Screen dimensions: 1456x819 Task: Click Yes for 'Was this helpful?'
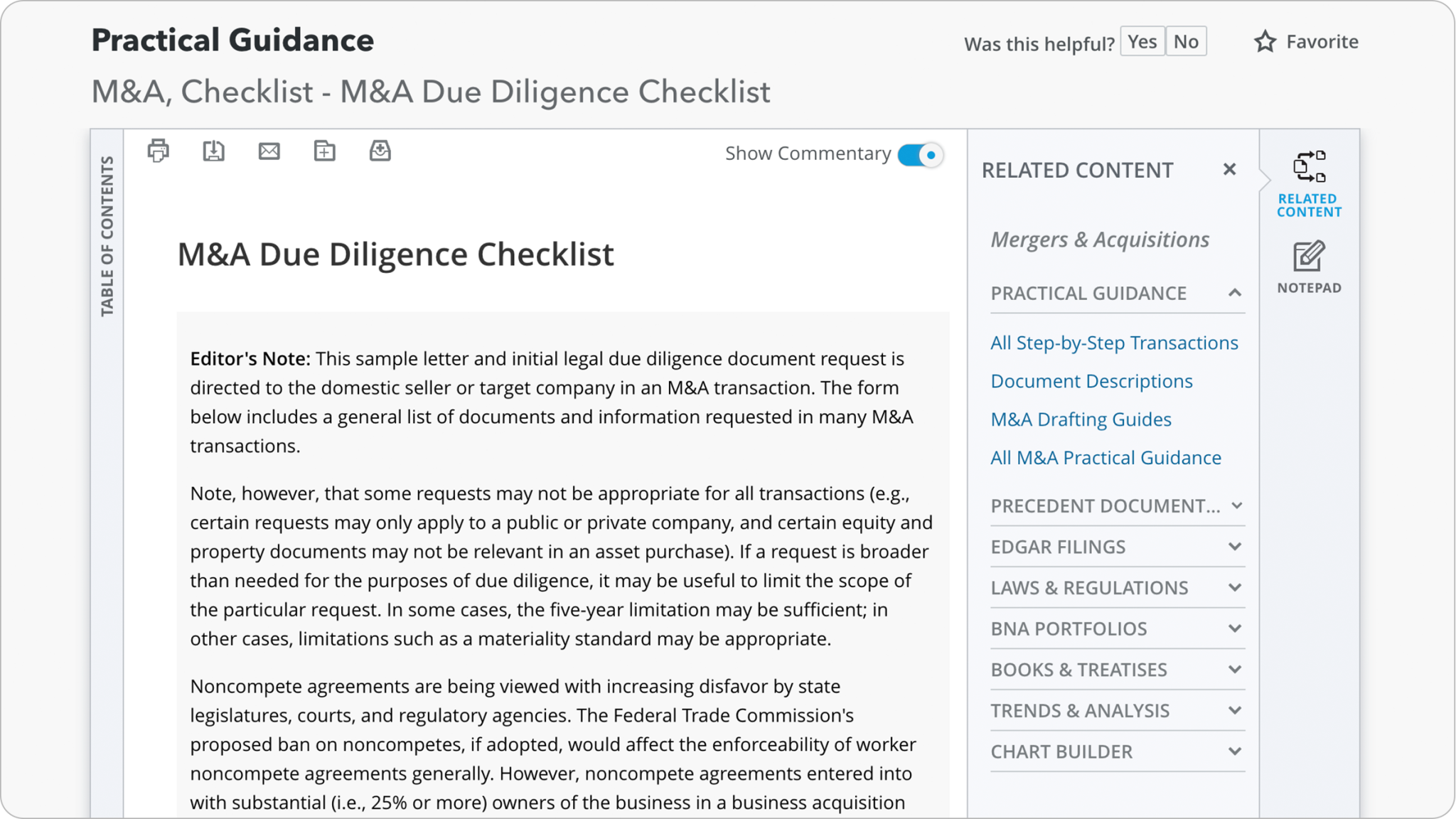(1141, 41)
